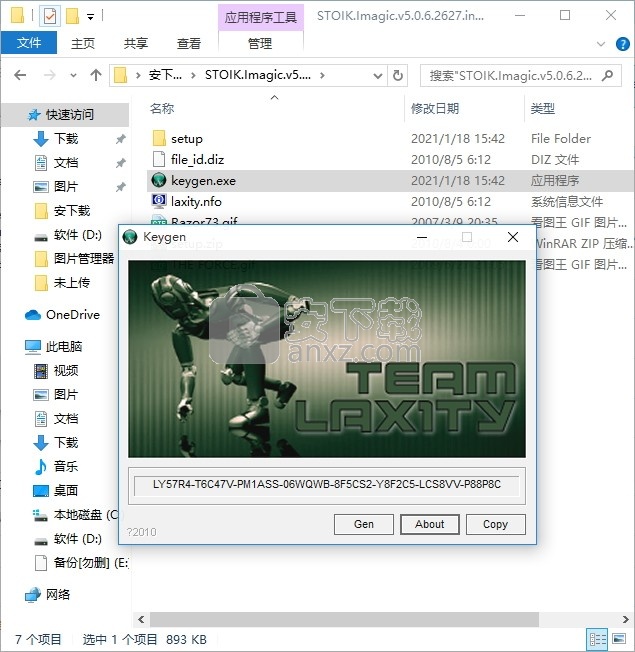Switch to the 主页 ribbon tab
The height and width of the screenshot is (652, 635).
83,43
